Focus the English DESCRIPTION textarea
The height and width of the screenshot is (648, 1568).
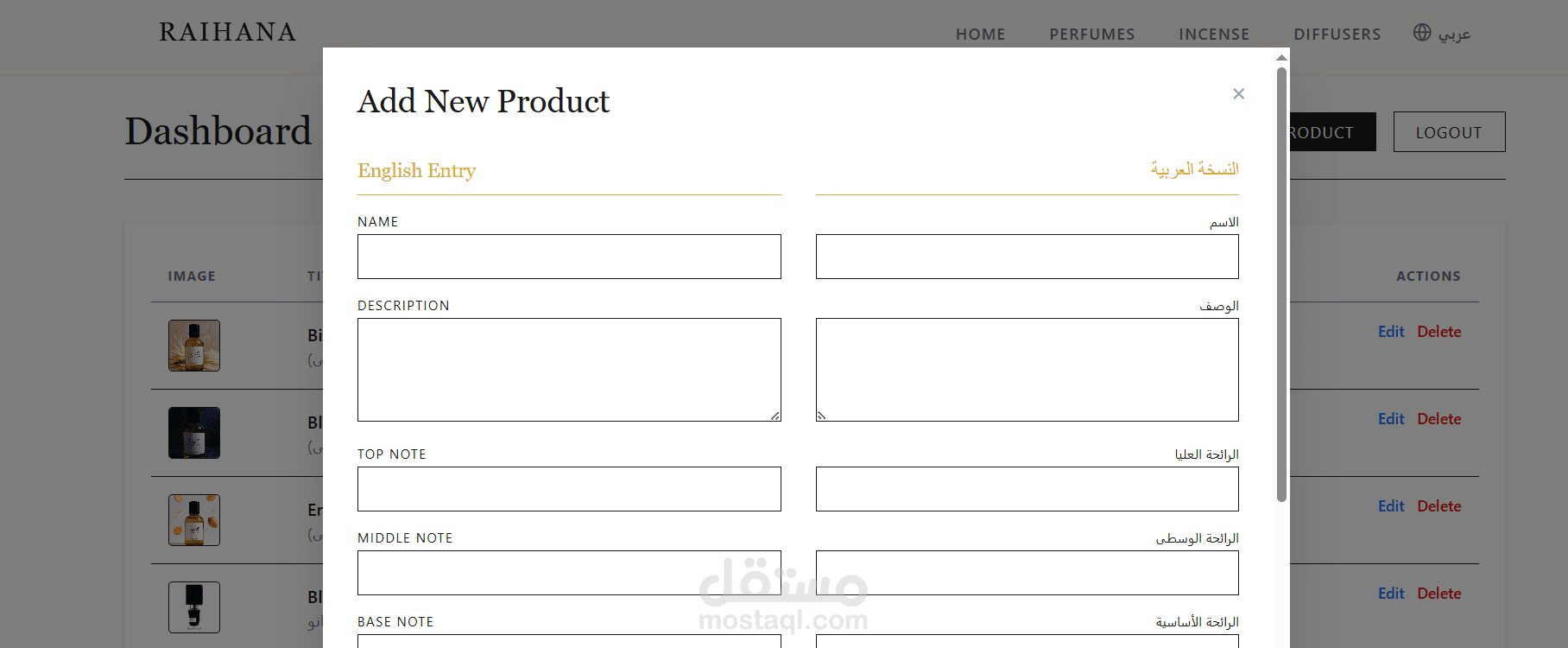pyautogui.click(x=569, y=370)
